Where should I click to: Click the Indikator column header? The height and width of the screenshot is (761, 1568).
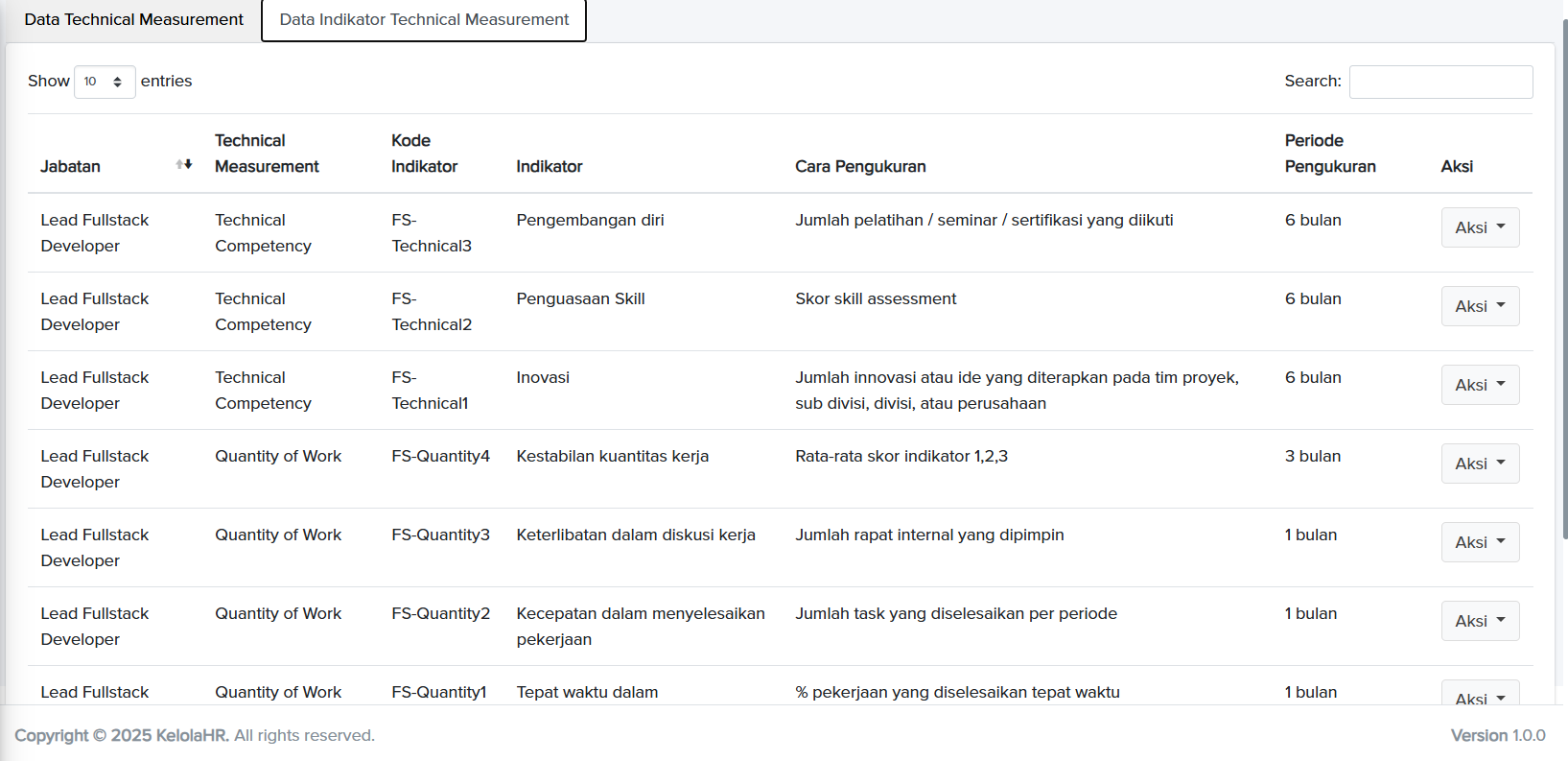(549, 167)
